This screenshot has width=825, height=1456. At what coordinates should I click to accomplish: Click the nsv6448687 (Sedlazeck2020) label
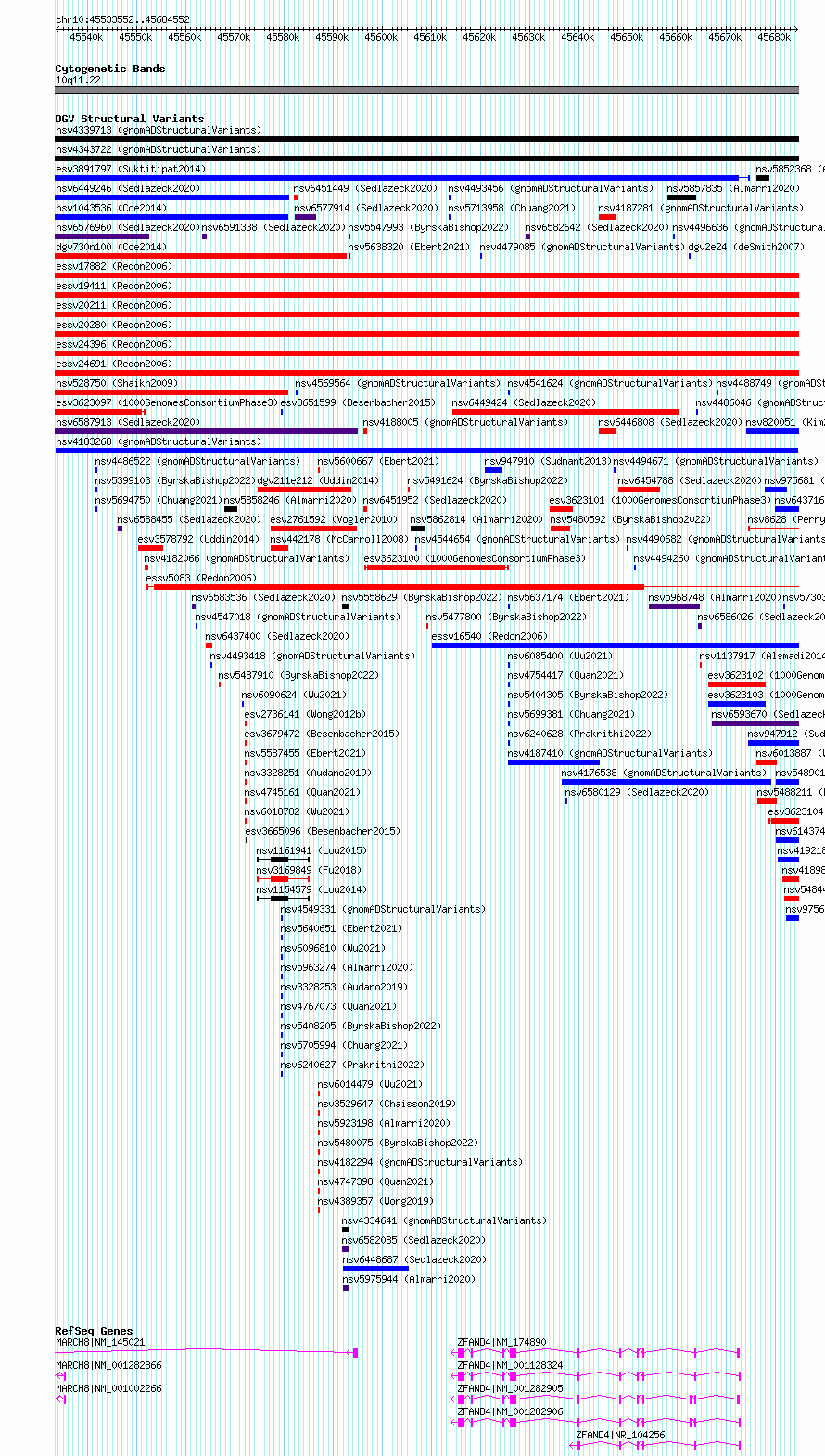[413, 1259]
